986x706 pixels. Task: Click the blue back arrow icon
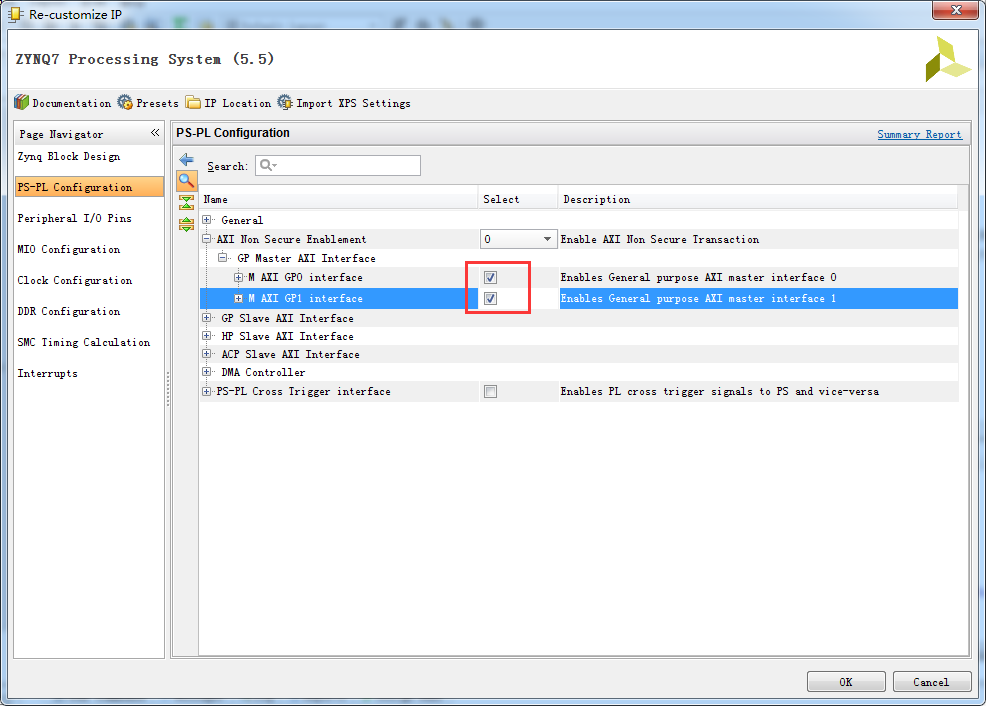186,159
